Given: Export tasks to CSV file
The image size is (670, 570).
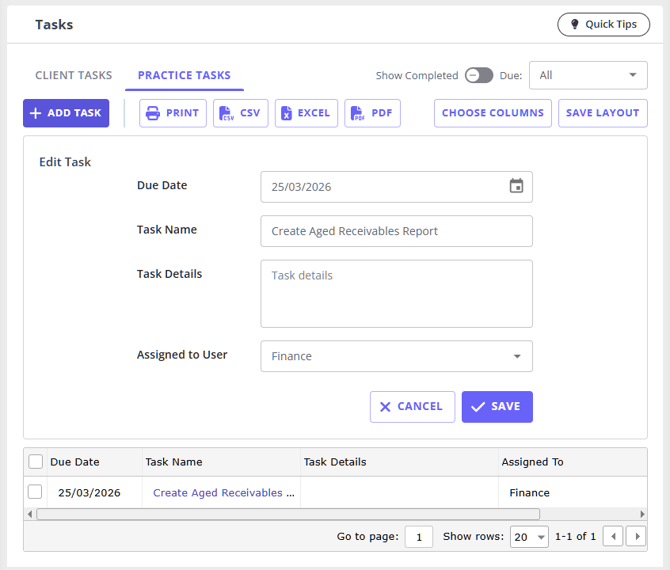Looking at the screenshot, I should pos(240,113).
